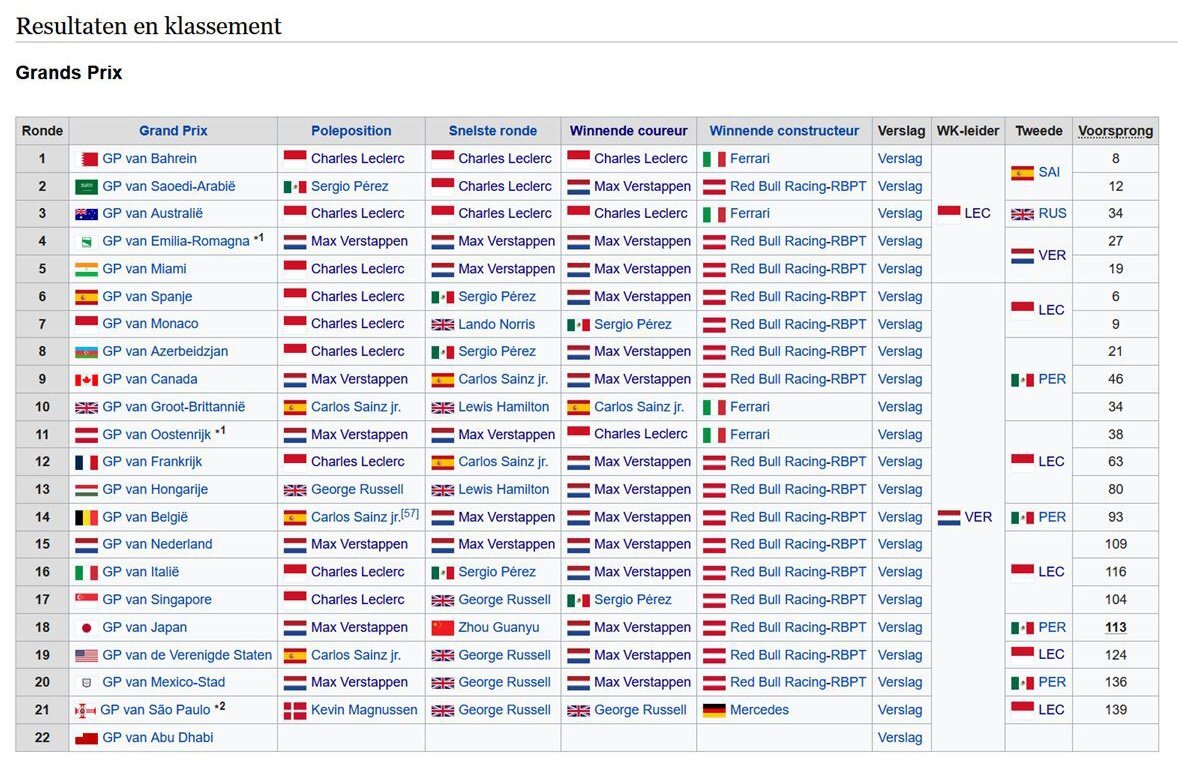
Task: Click the Brazilian flag next to GP van São Paulo
Action: click(85, 711)
